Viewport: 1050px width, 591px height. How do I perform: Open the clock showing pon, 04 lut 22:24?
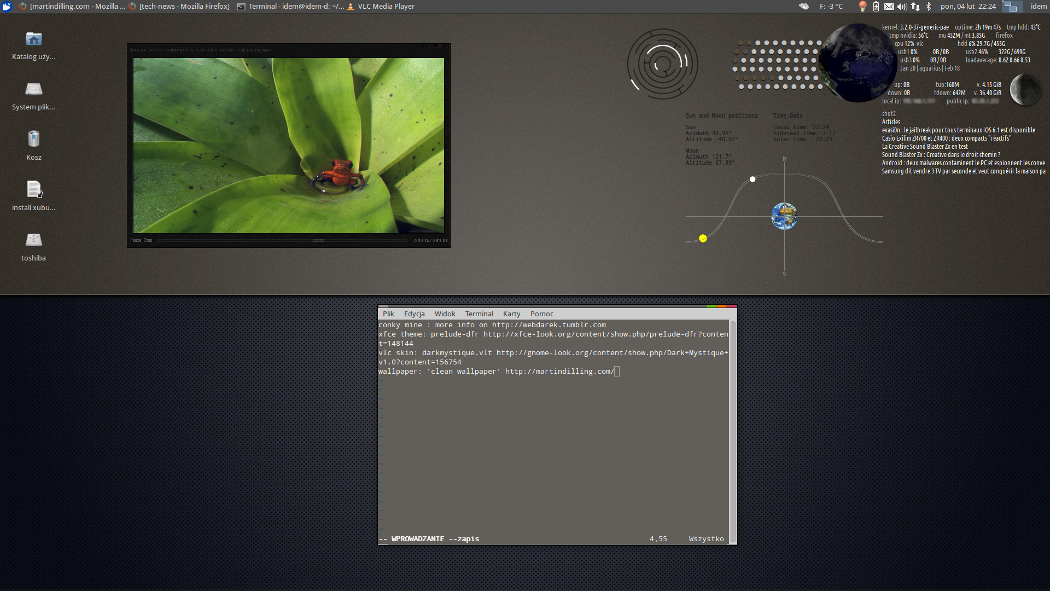(968, 6)
